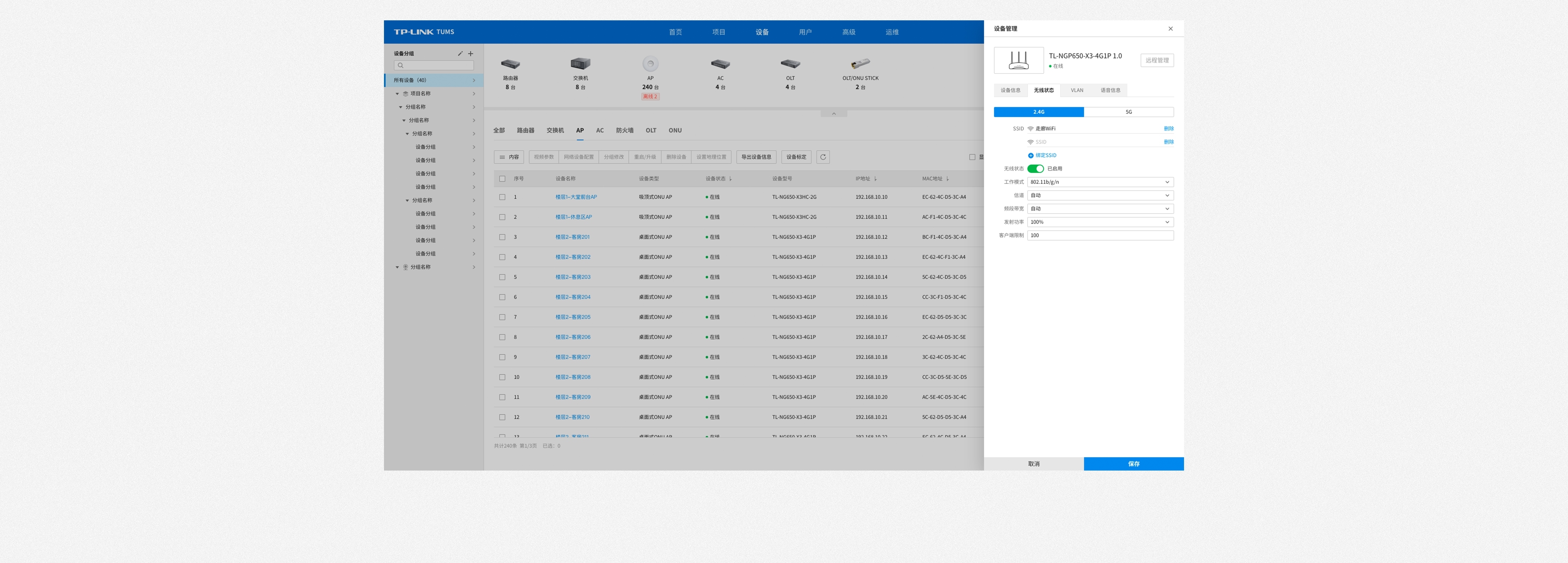Switch to the VLAN tab
1568x563 pixels.
click(1077, 90)
